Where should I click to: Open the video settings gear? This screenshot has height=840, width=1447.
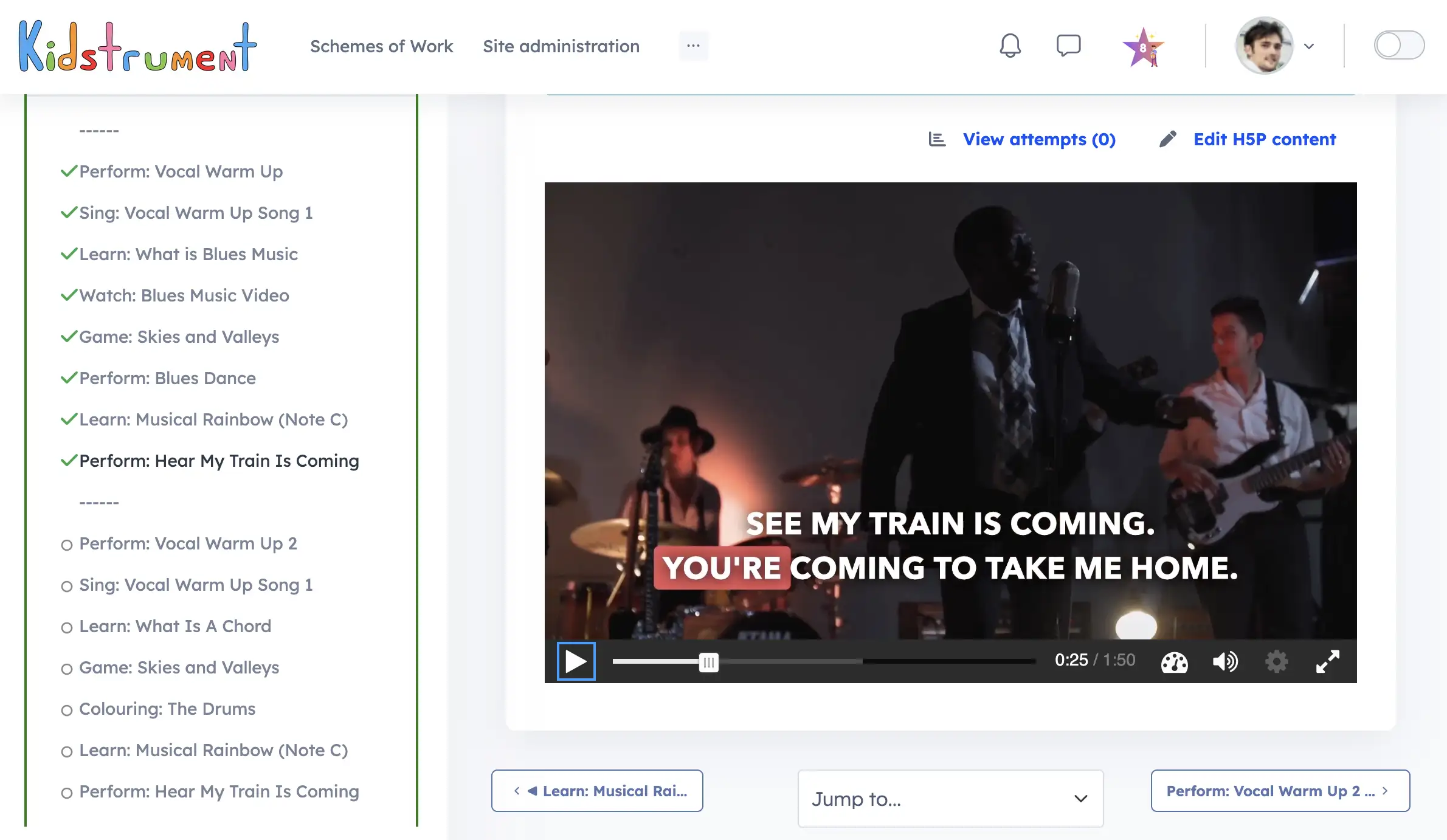[1276, 662]
